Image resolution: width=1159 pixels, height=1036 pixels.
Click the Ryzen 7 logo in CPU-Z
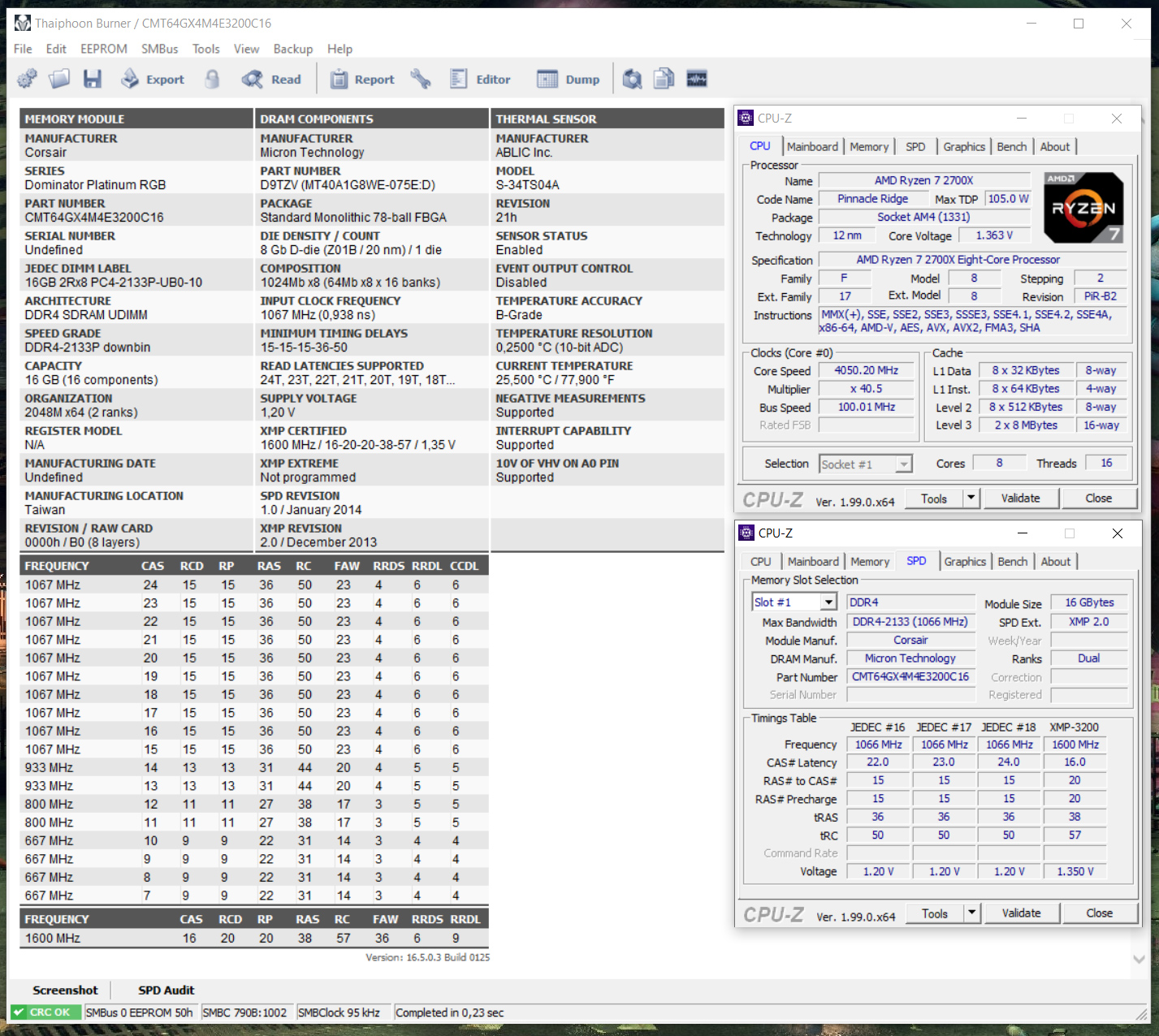pyautogui.click(x=1083, y=208)
